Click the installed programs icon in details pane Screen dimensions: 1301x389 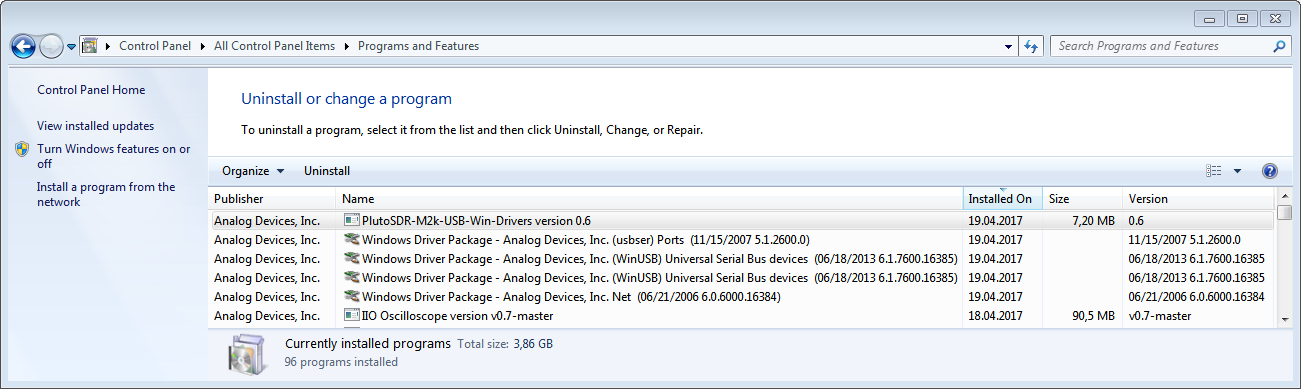click(247, 354)
